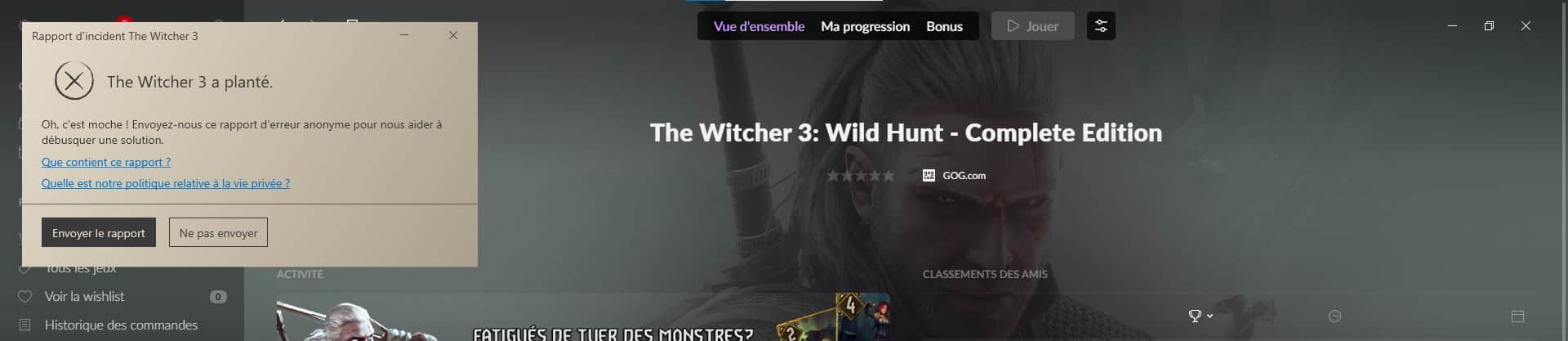Open Voir la wishlist in sidebar

(x=85, y=297)
